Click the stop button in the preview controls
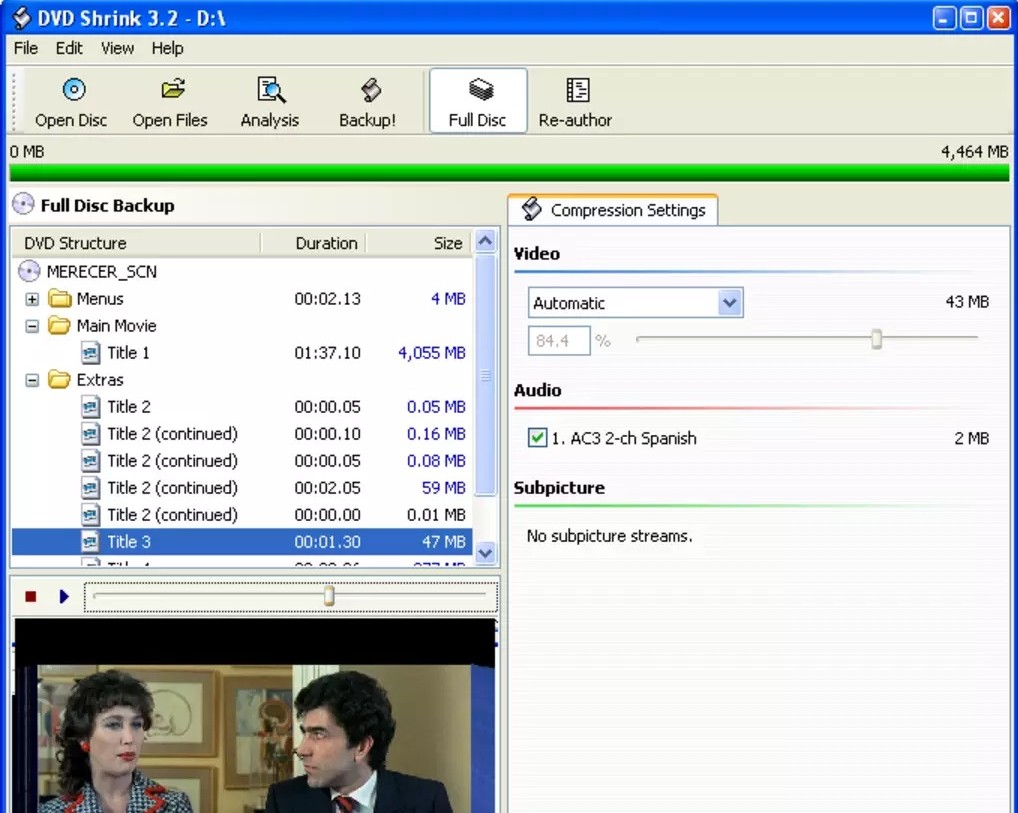The height and width of the screenshot is (813, 1018). click(30, 596)
